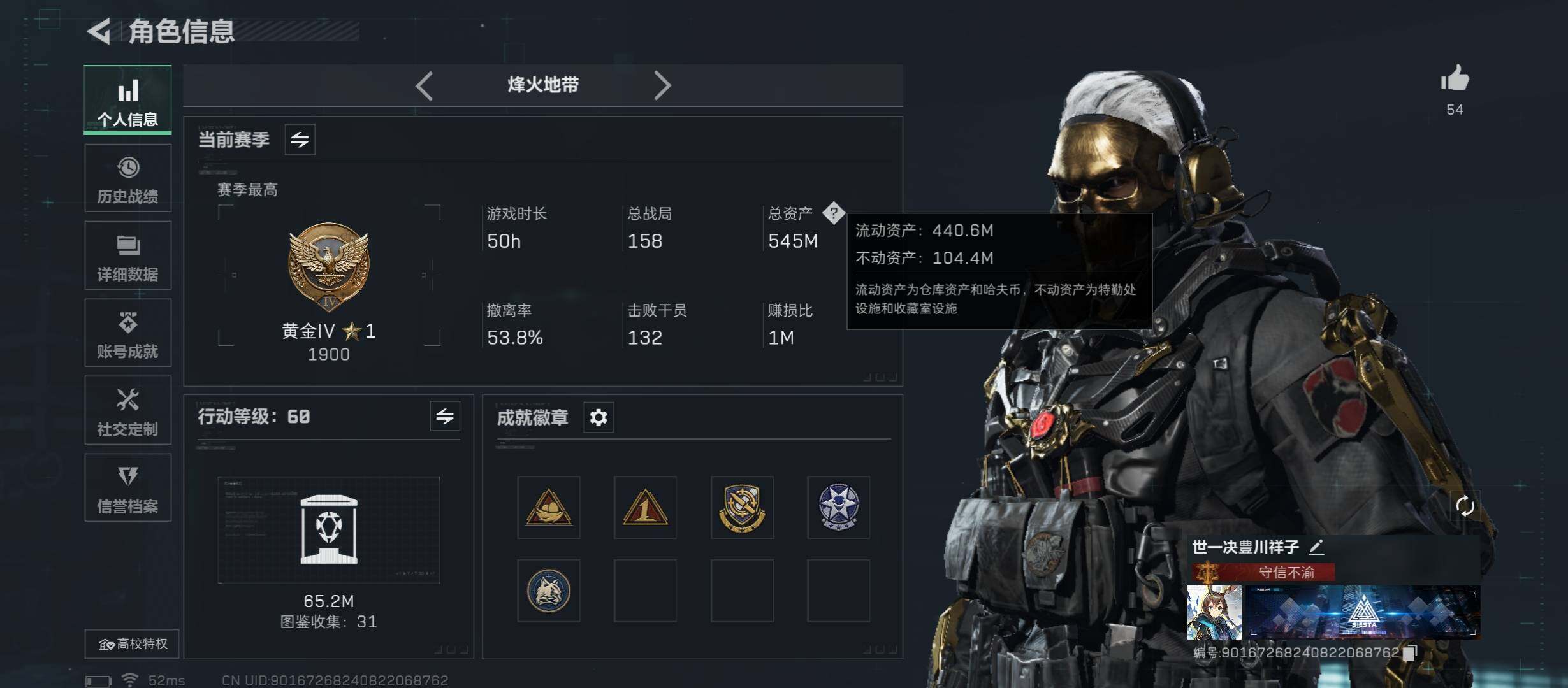
Task: Open the 社交定制 sidebar tab
Action: click(x=127, y=410)
